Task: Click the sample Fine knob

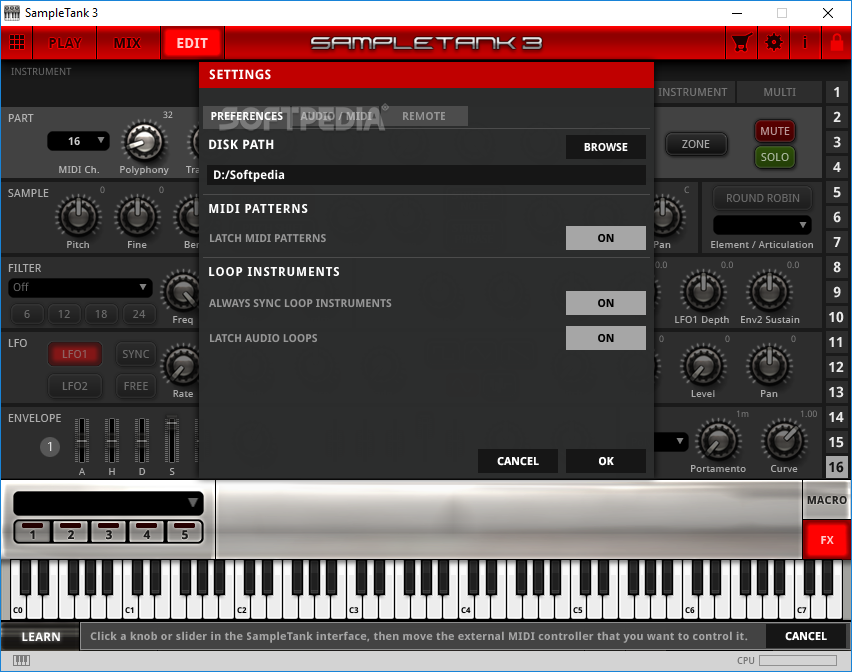Action: tap(137, 216)
